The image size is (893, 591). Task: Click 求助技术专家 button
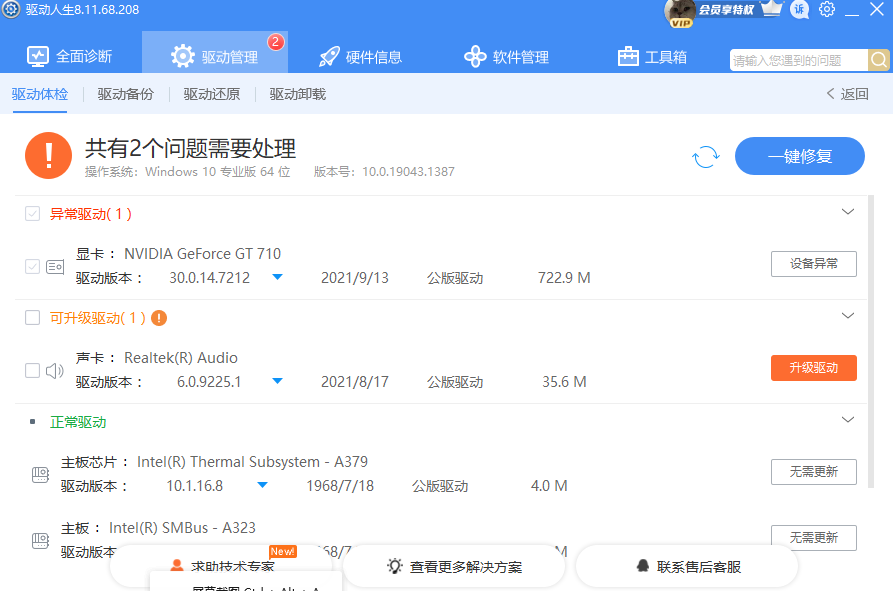point(221,566)
